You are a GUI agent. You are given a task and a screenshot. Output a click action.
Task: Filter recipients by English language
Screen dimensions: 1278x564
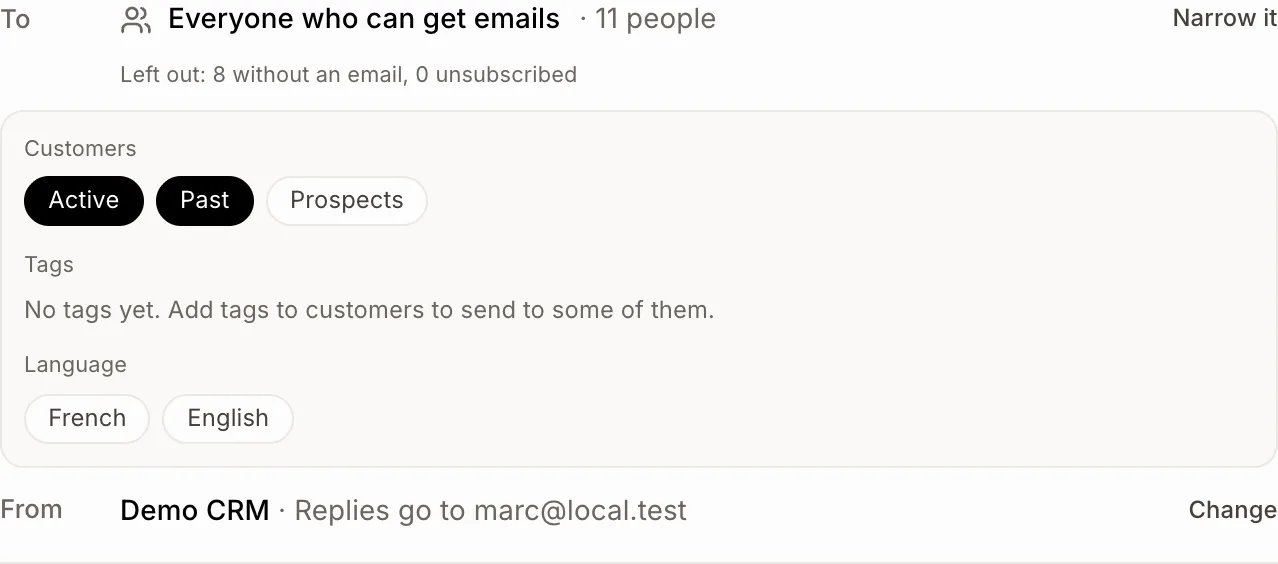click(228, 418)
